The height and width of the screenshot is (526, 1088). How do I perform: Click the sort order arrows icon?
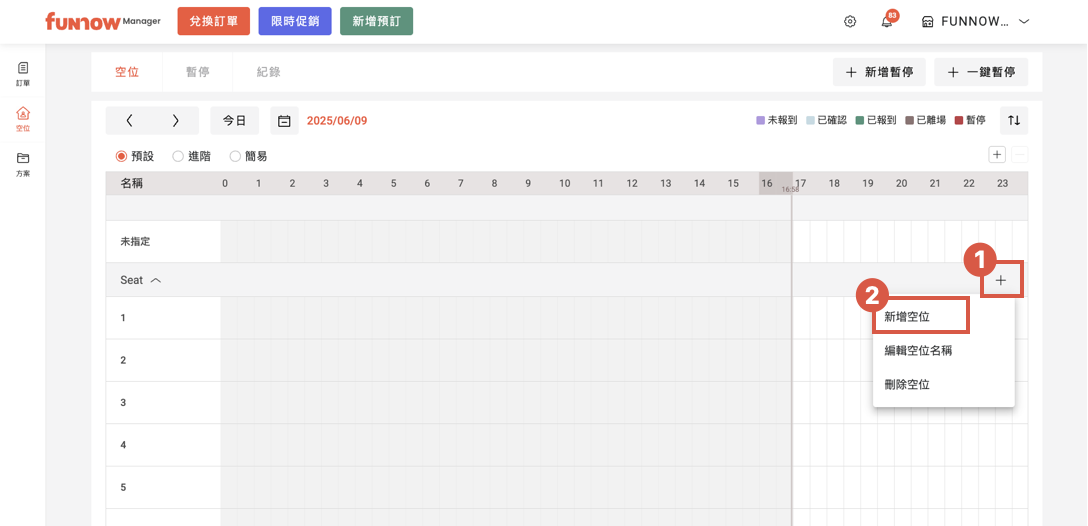(x=1013, y=121)
